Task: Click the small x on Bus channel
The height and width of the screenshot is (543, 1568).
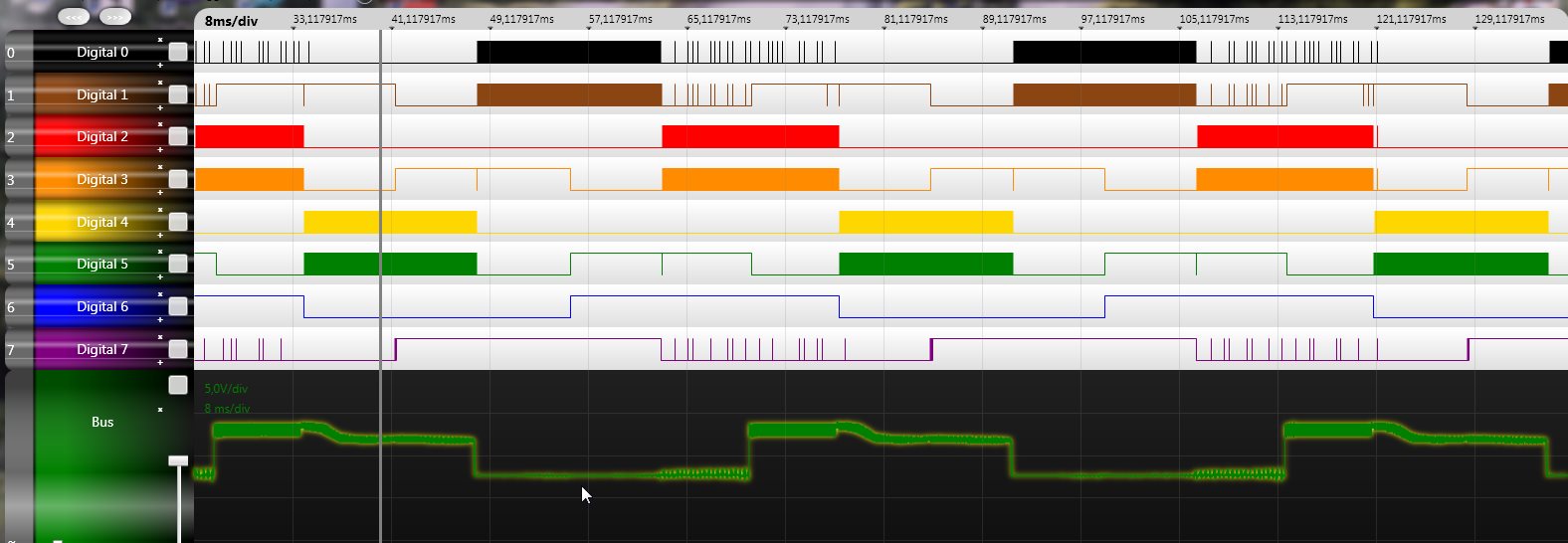Action: pyautogui.click(x=160, y=410)
